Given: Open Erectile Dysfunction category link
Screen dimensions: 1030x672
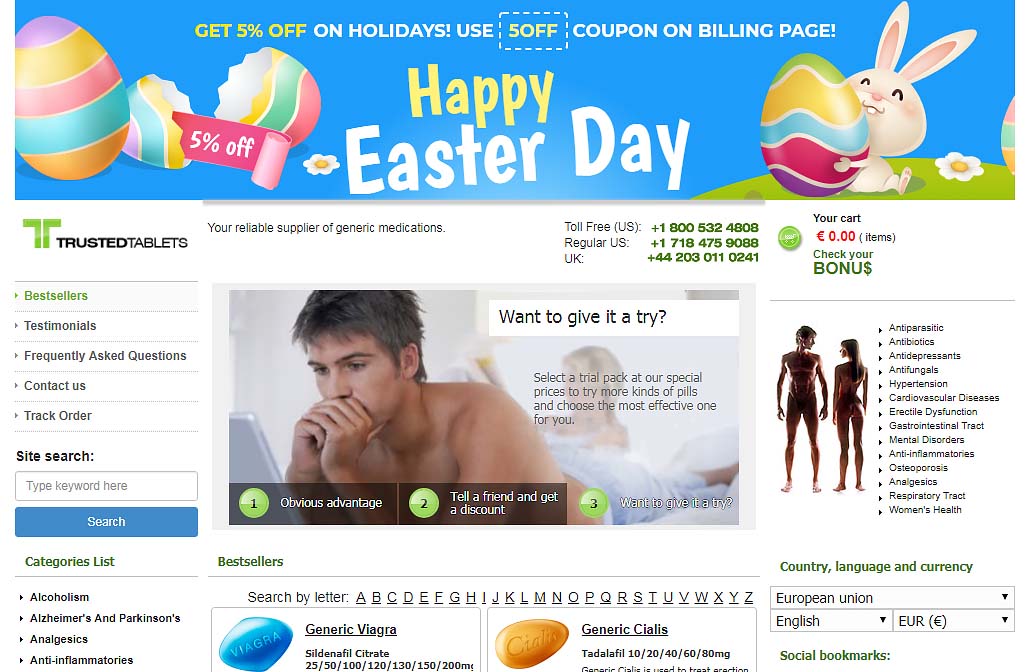Looking at the screenshot, I should pyautogui.click(x=933, y=412).
